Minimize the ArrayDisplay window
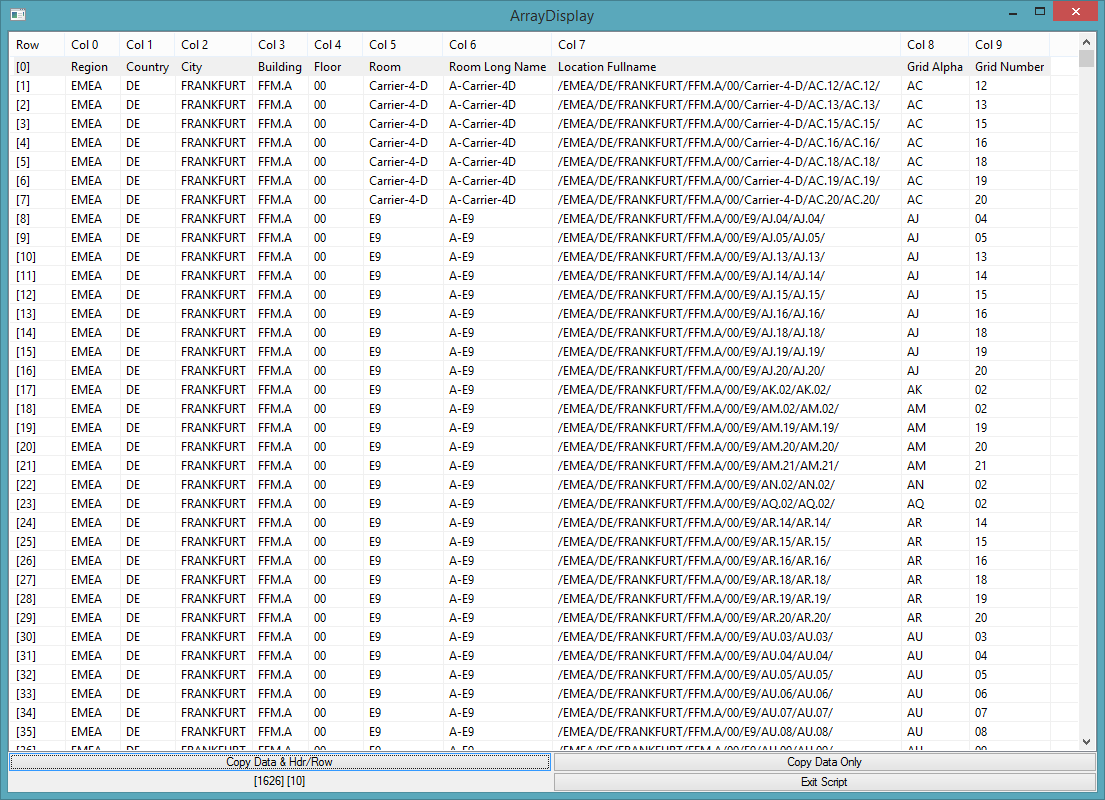 [x=1014, y=12]
